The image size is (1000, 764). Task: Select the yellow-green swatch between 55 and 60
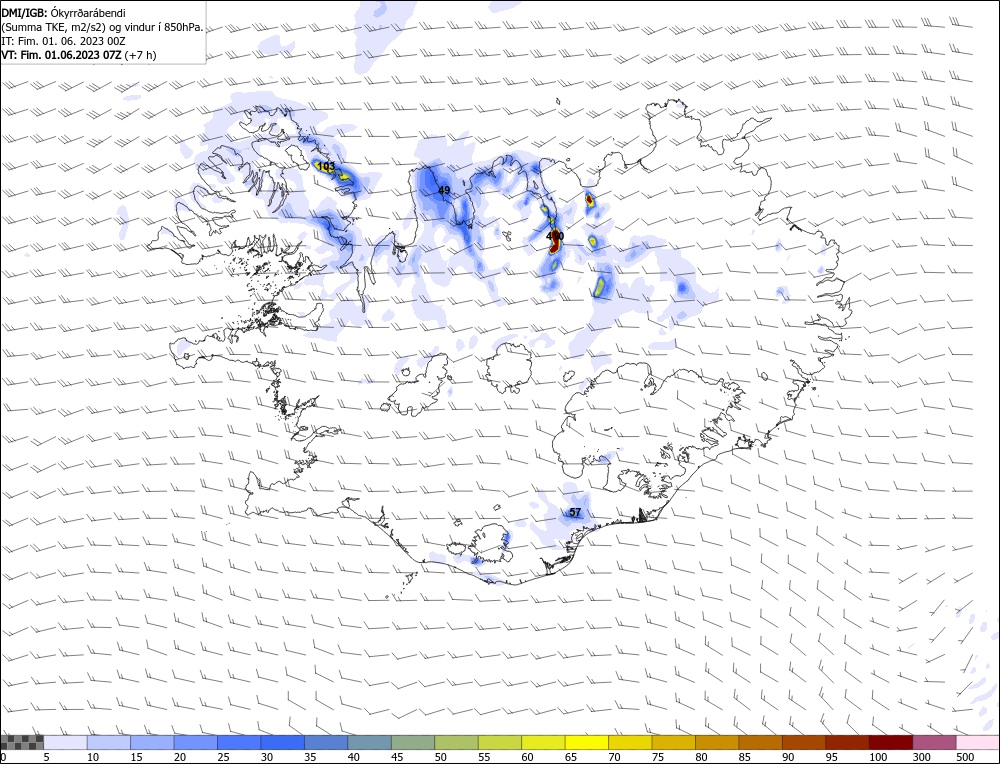[x=499, y=742]
